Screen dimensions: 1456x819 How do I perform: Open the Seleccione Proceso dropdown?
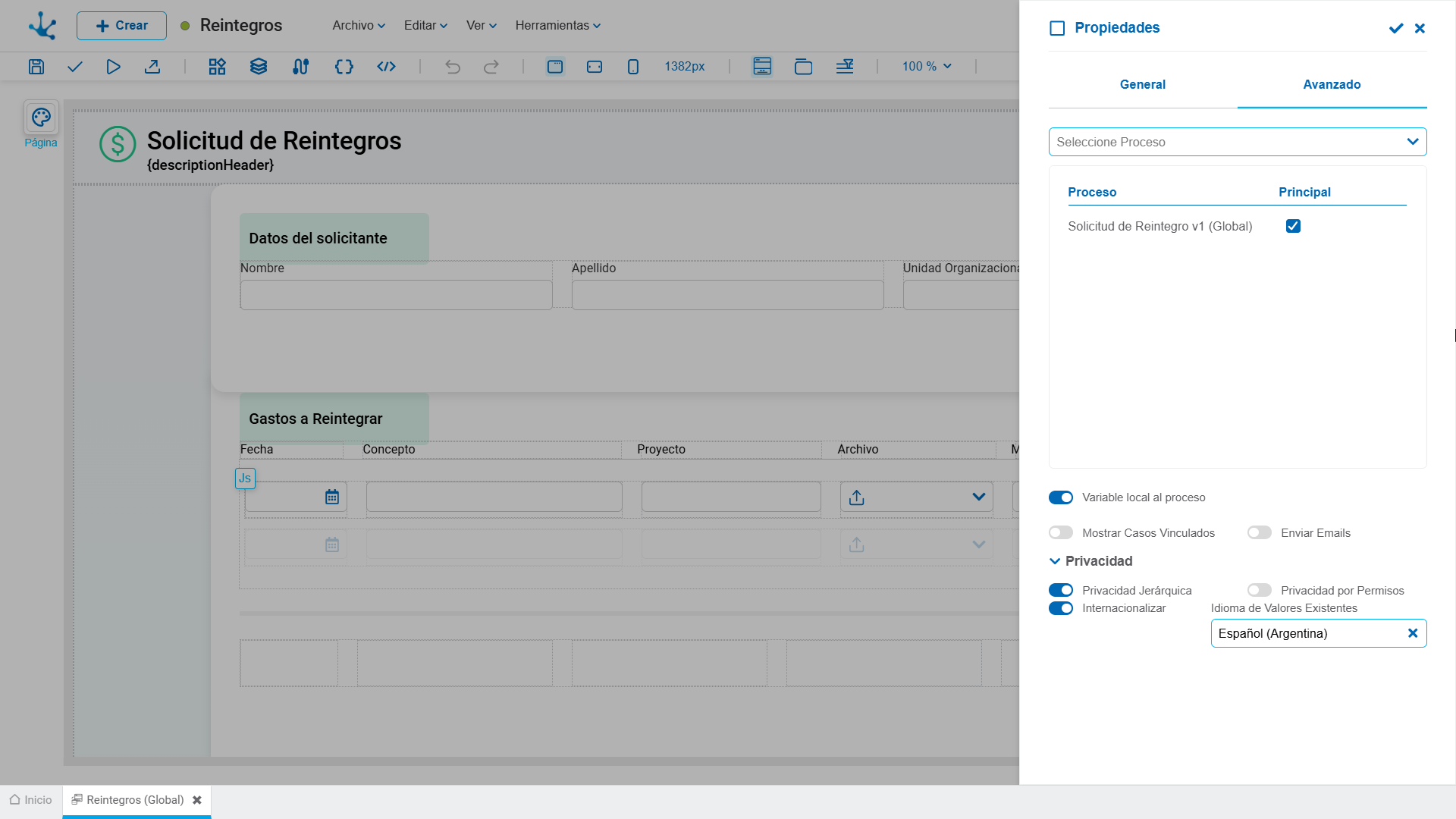1238,142
